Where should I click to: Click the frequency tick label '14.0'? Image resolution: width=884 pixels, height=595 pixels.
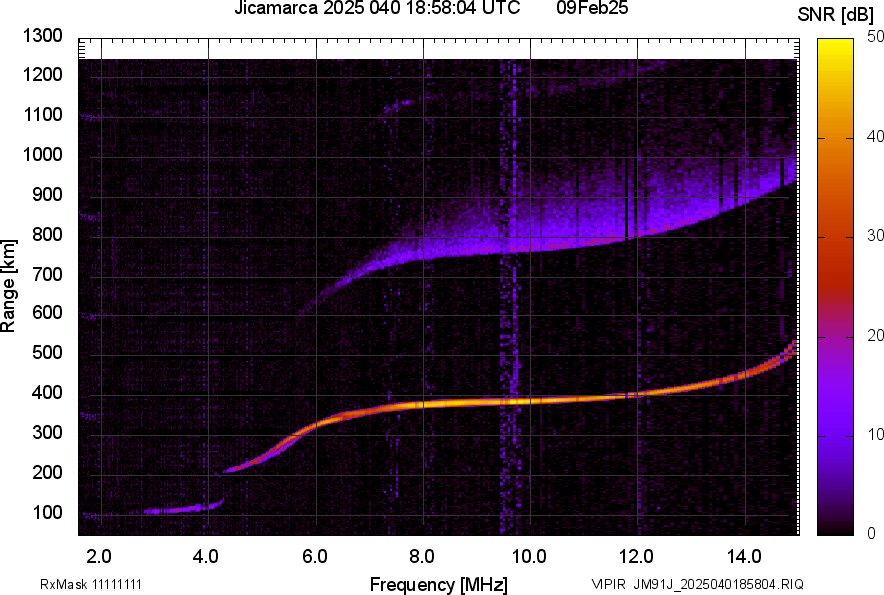744,557
